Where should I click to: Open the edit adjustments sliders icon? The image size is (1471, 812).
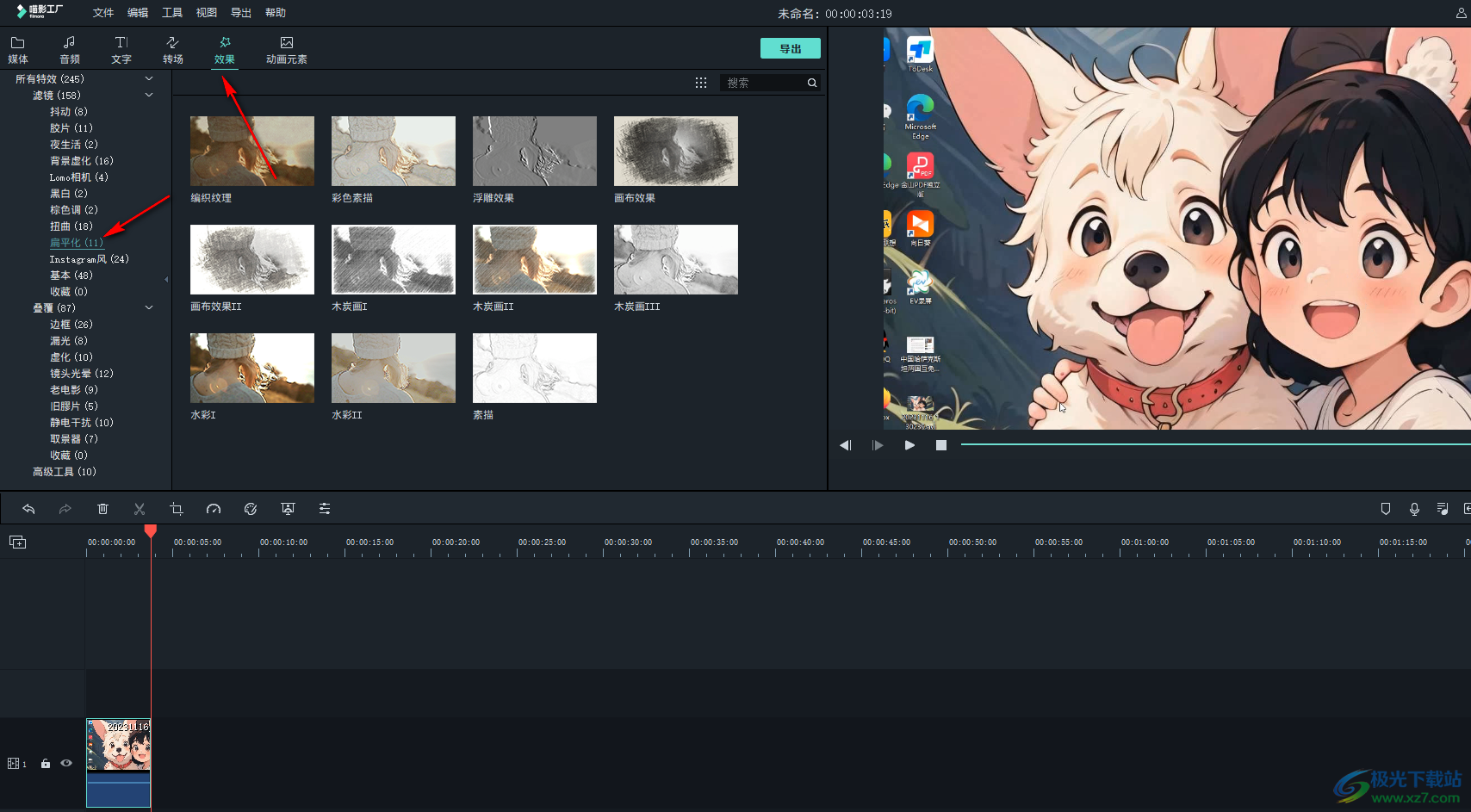click(325, 509)
